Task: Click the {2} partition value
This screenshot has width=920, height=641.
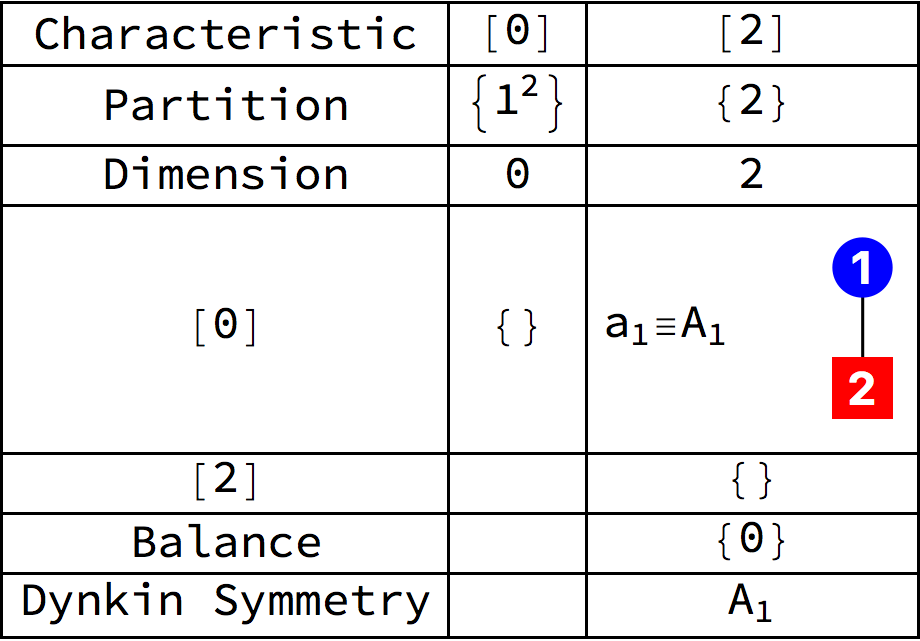Action: tap(751, 105)
